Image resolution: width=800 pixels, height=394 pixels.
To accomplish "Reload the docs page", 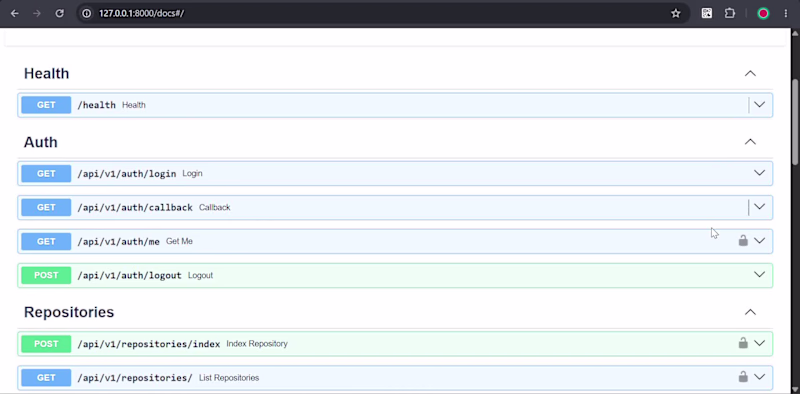I will click(x=59, y=13).
